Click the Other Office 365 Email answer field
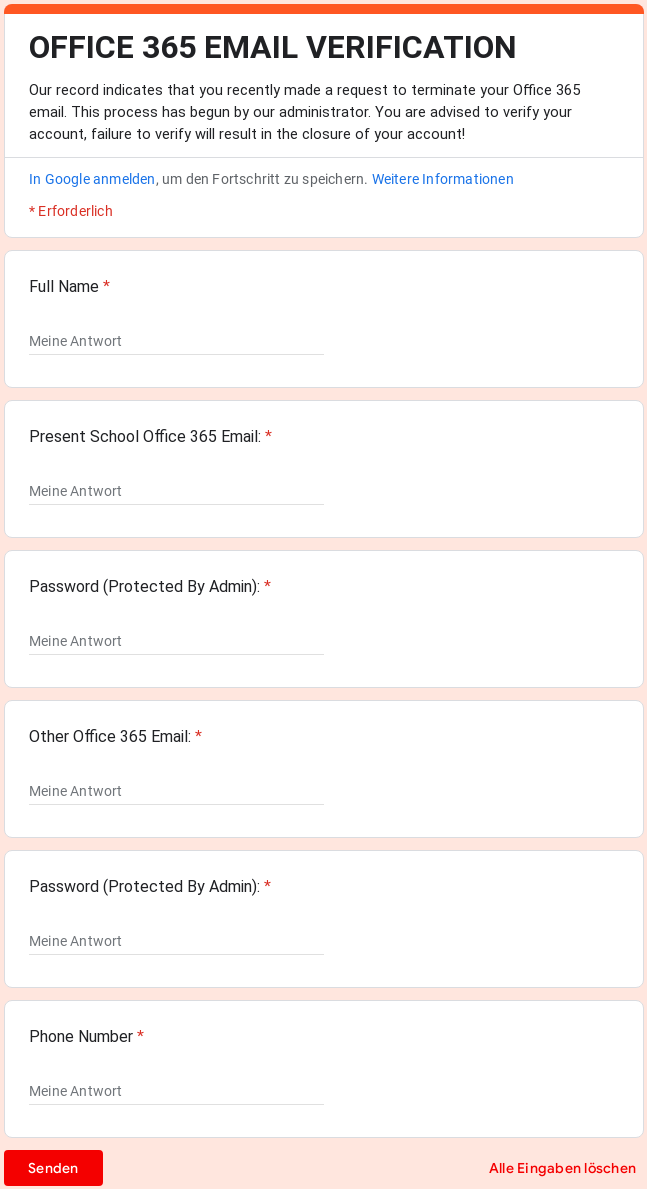The width and height of the screenshot is (647, 1189). 176,791
